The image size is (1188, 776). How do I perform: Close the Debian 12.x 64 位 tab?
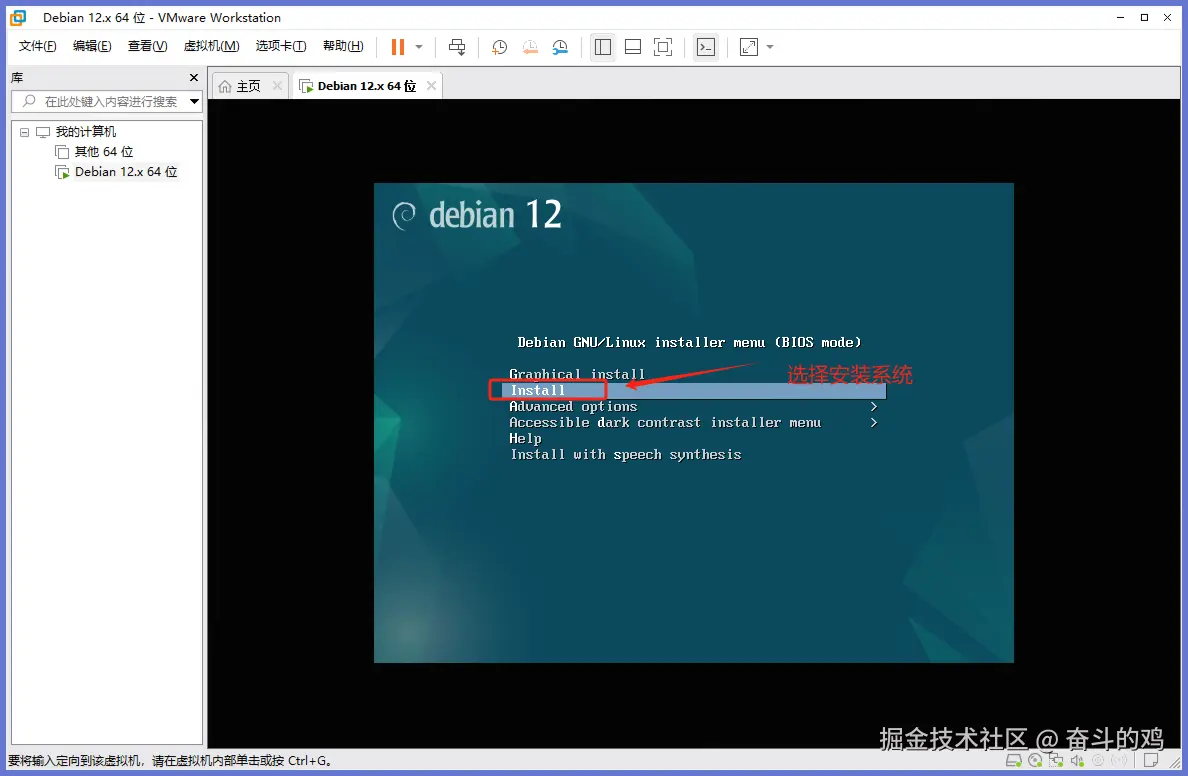(x=431, y=86)
